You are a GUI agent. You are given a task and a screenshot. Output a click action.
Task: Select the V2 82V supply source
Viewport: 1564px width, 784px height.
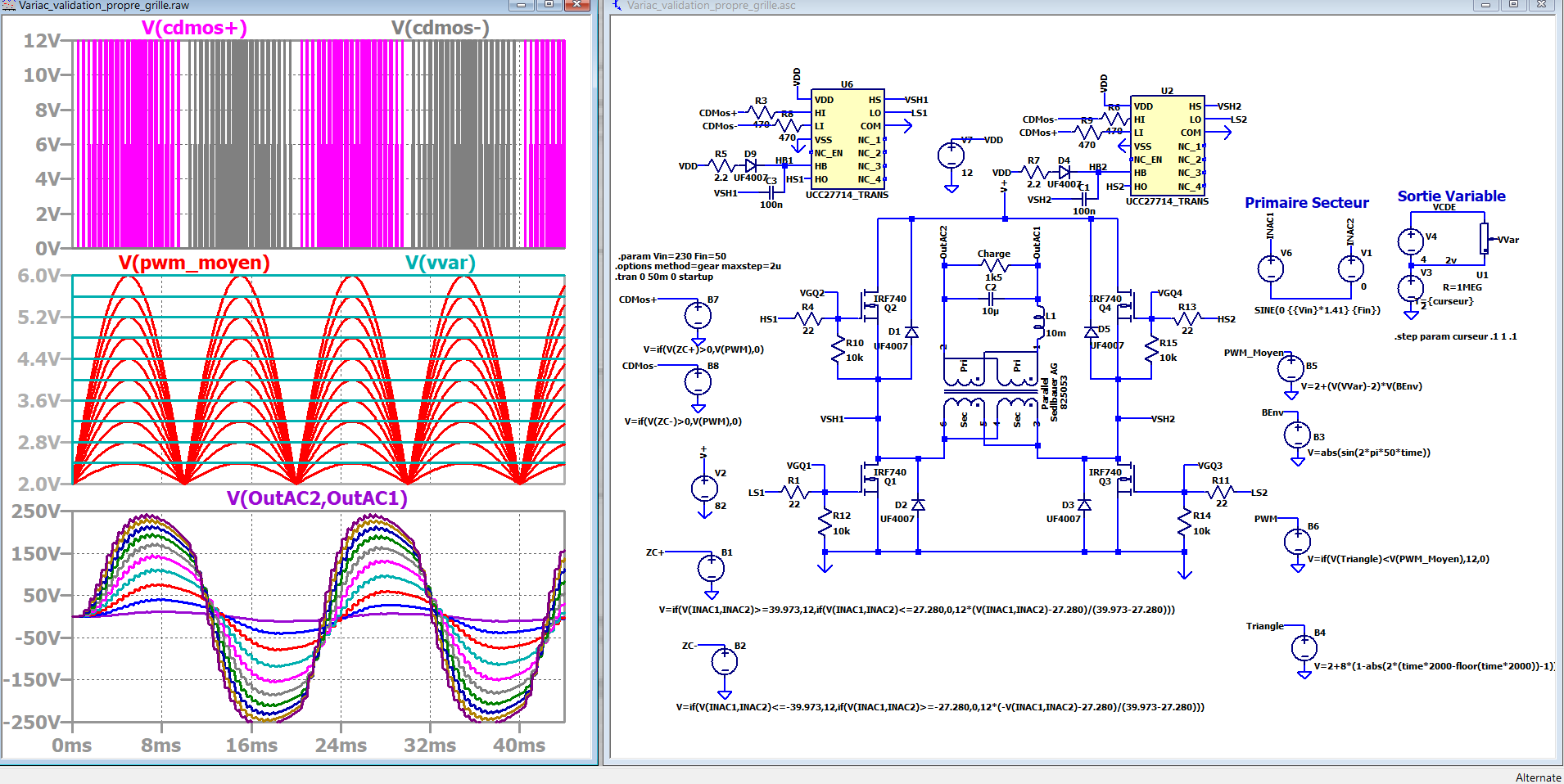point(704,489)
